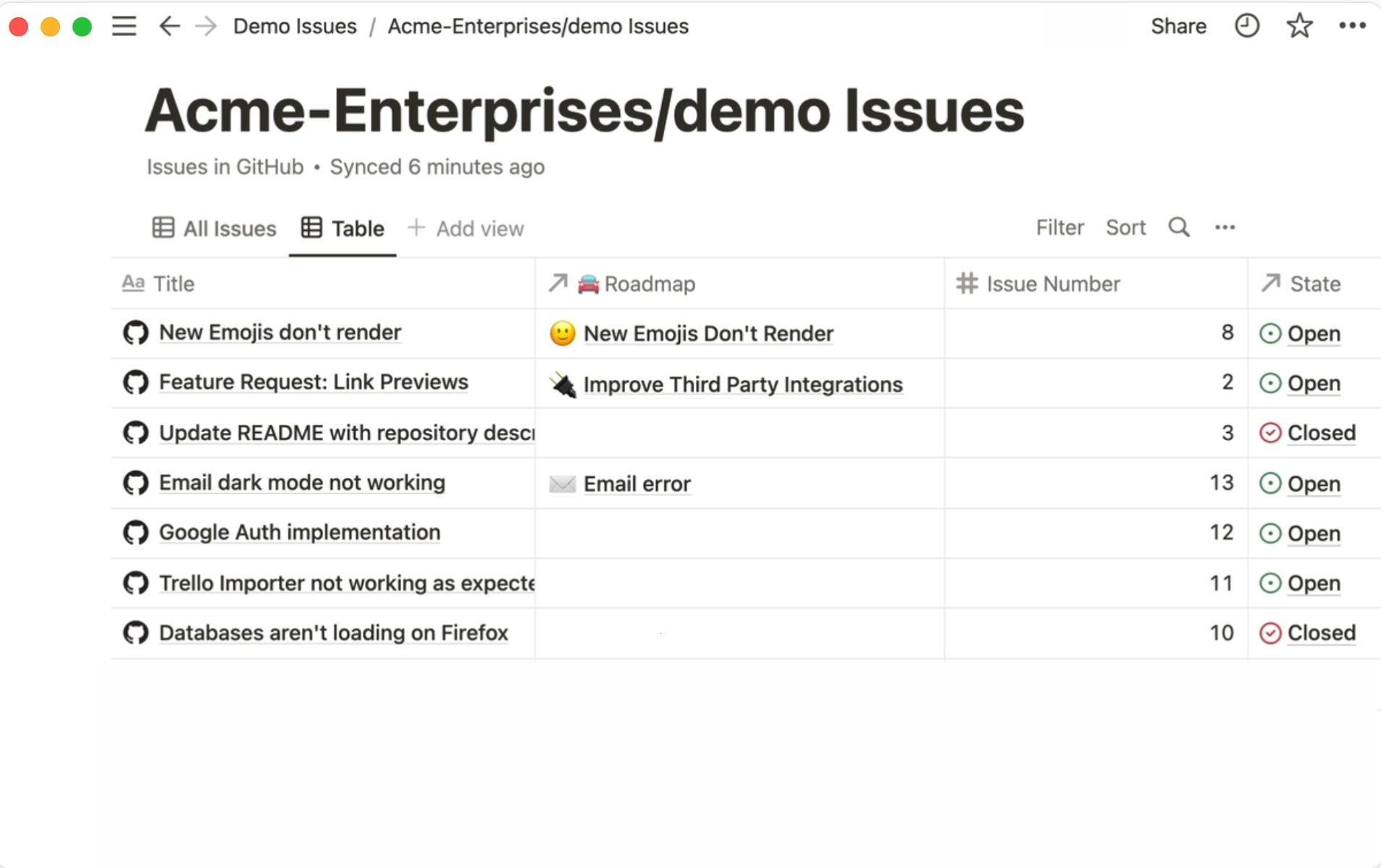Open Closed state of Firefox issue
1381x868 pixels.
pos(1320,633)
